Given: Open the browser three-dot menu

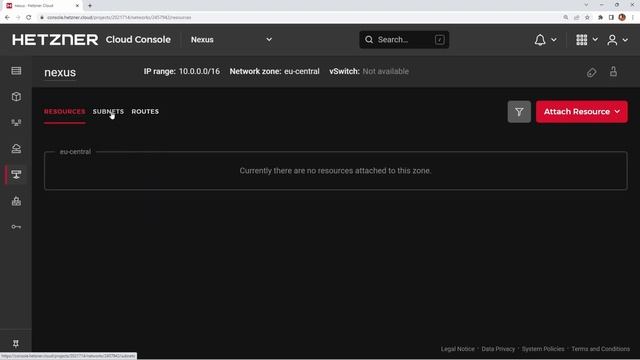Looking at the screenshot, I should click(633, 18).
